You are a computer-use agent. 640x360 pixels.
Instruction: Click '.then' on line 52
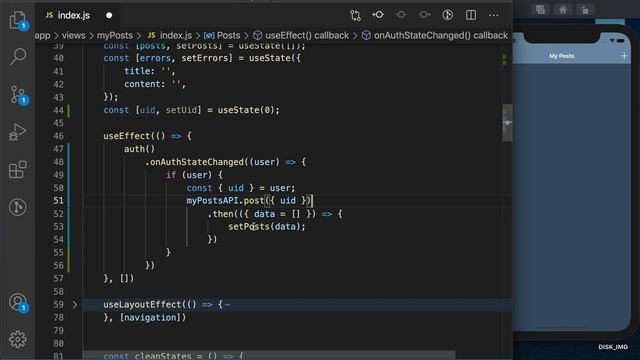(x=220, y=214)
